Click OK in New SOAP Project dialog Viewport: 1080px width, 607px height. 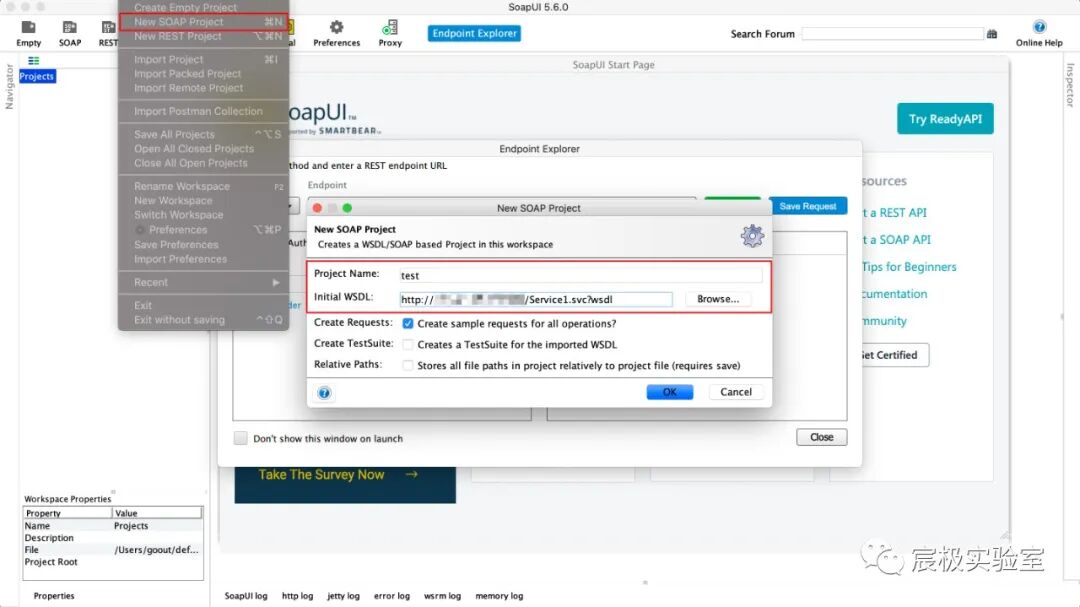[x=669, y=392]
